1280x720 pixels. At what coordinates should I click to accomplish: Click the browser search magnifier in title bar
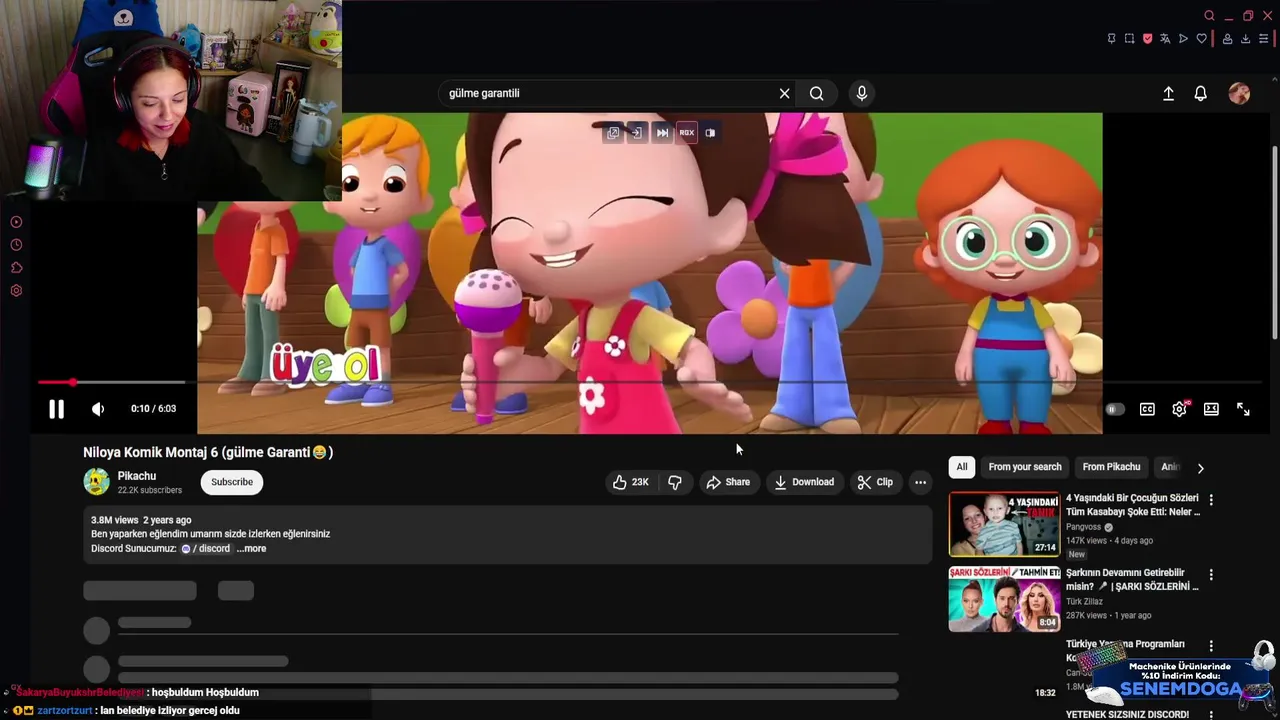(1209, 15)
